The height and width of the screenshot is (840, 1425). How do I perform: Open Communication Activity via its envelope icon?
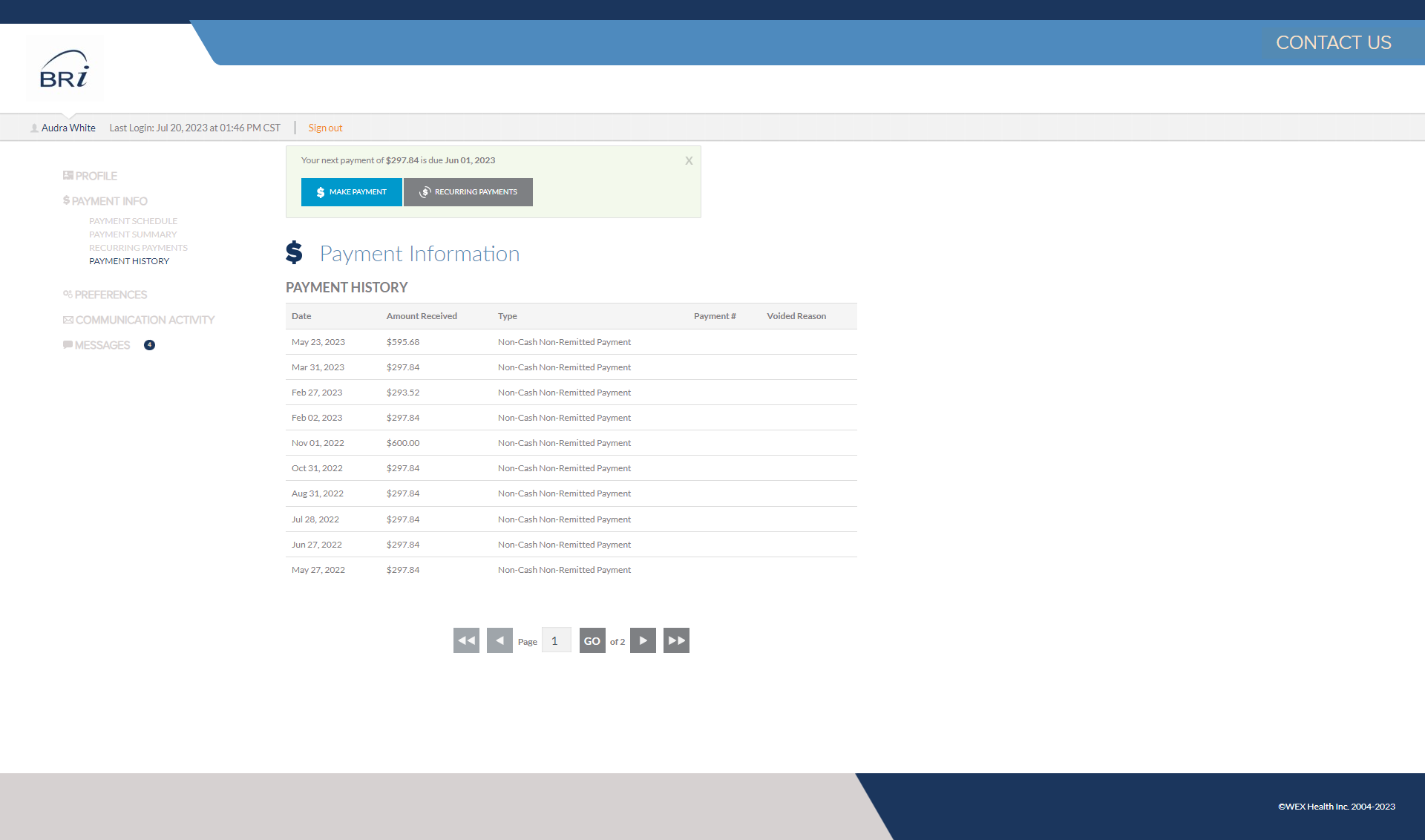[67, 320]
